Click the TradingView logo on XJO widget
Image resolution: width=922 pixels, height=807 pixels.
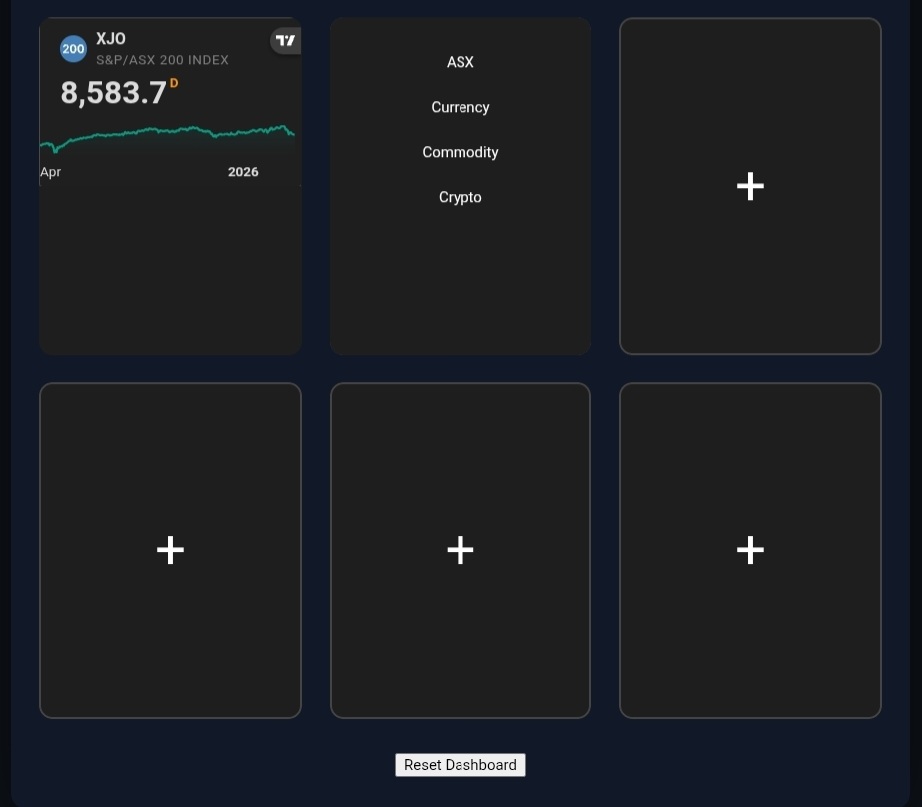[x=286, y=41]
